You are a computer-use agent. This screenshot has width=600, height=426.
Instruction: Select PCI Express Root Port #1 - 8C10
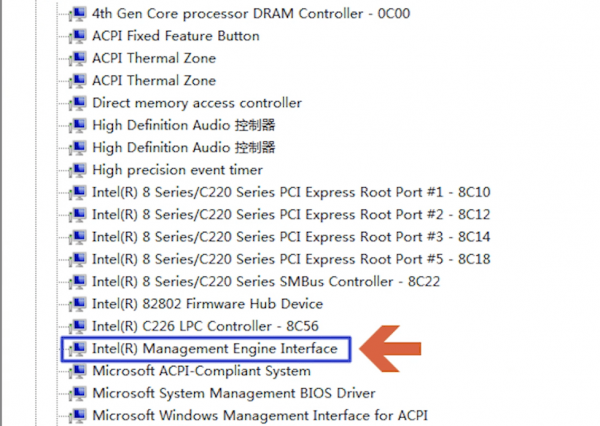tap(291, 192)
